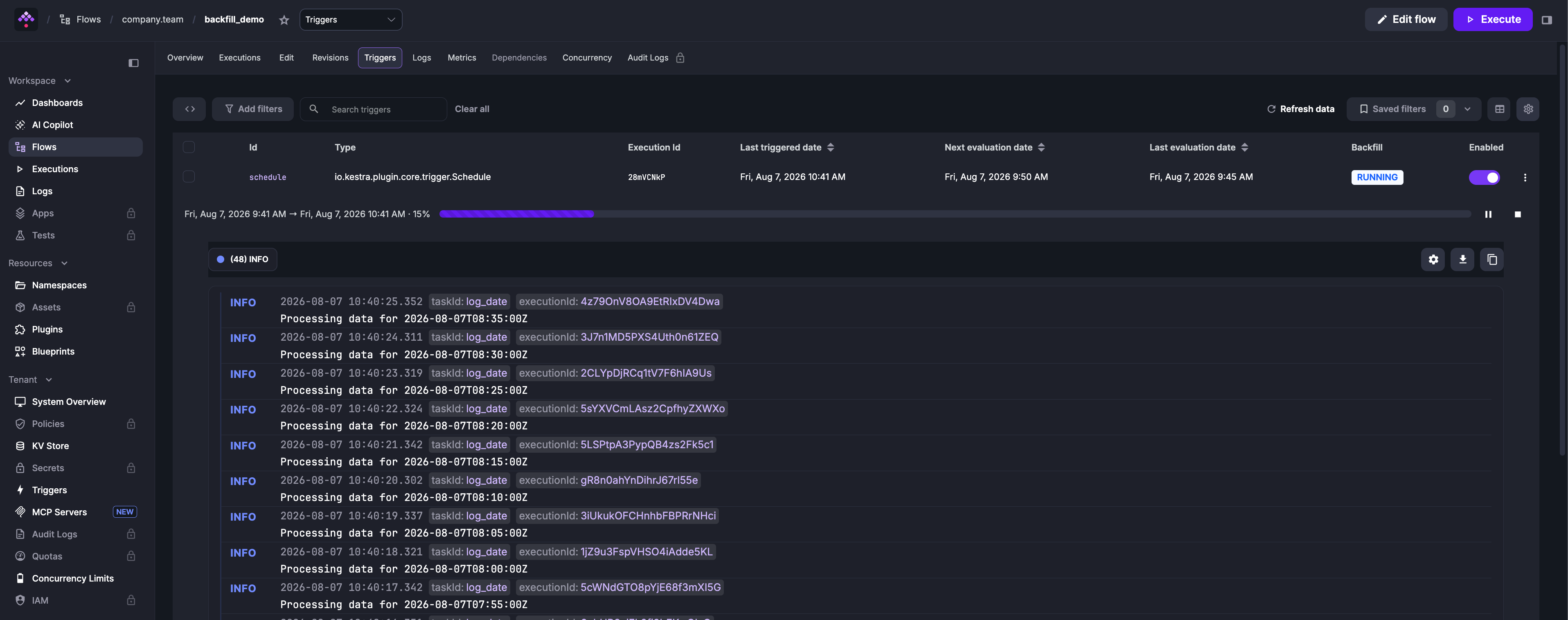Click Add filters button

(252, 109)
